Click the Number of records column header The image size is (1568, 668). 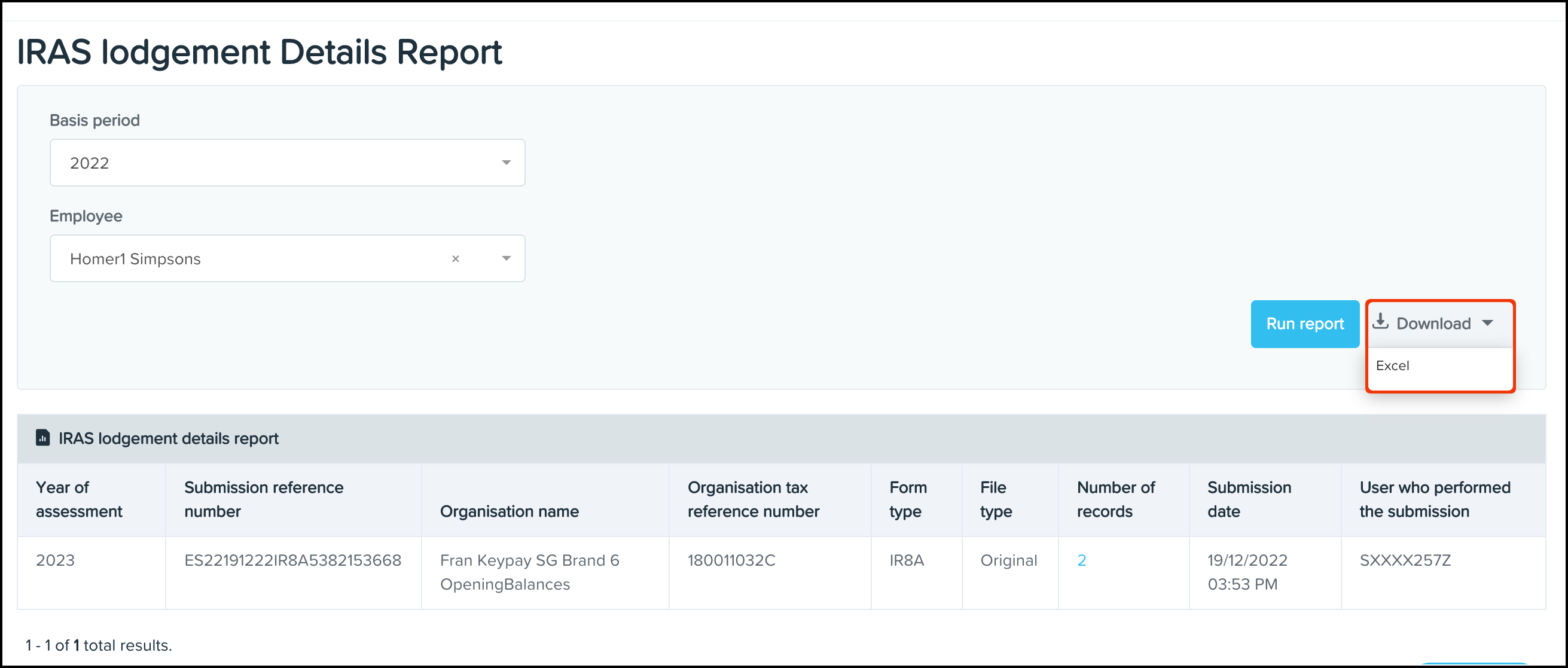1115,499
